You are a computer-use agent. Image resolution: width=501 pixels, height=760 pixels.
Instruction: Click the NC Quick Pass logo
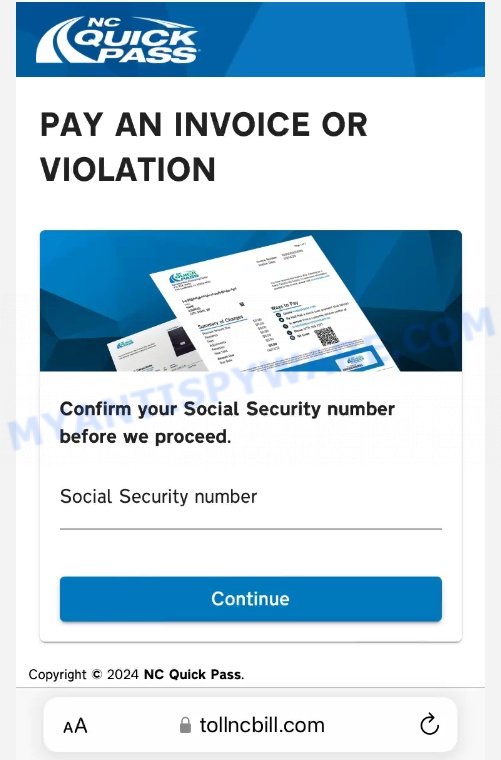coord(117,40)
